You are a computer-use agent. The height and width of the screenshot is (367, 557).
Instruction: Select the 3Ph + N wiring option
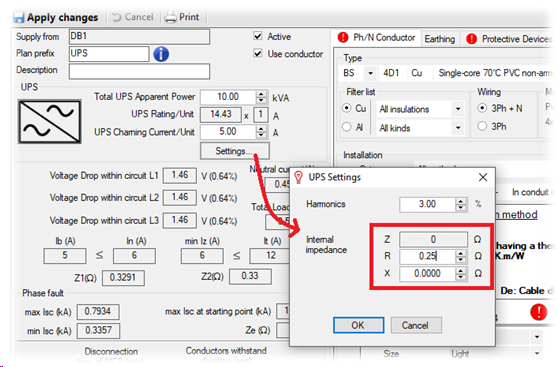tap(482, 108)
